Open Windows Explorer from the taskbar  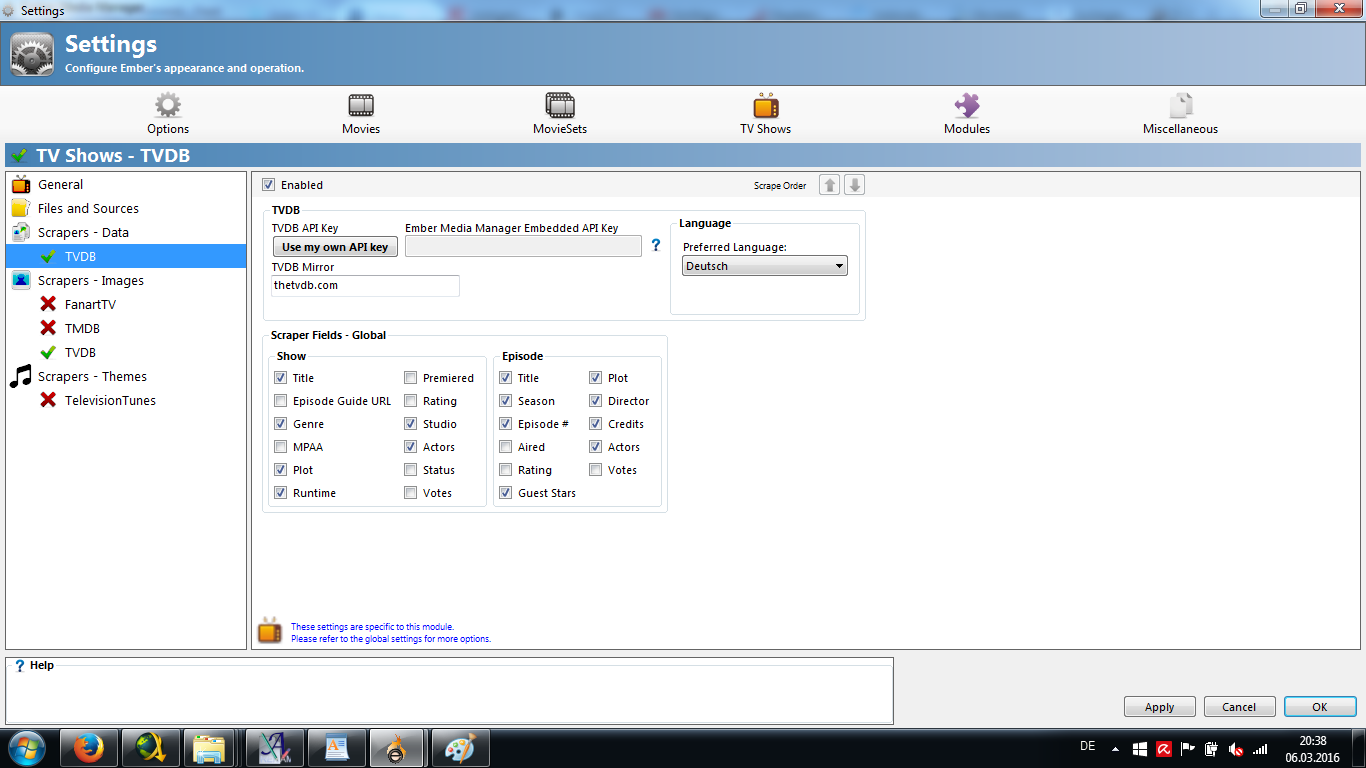(x=210, y=748)
